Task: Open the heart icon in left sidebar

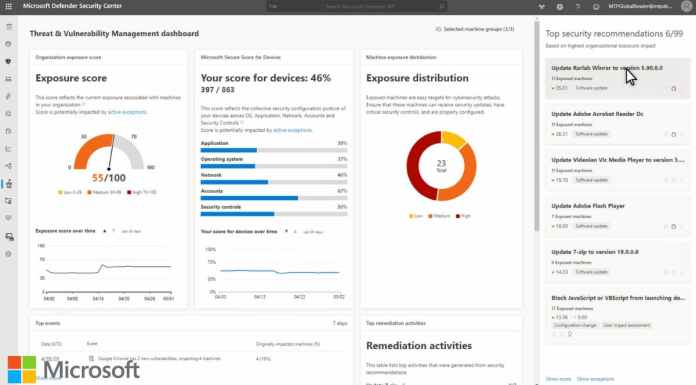Action: [8, 218]
